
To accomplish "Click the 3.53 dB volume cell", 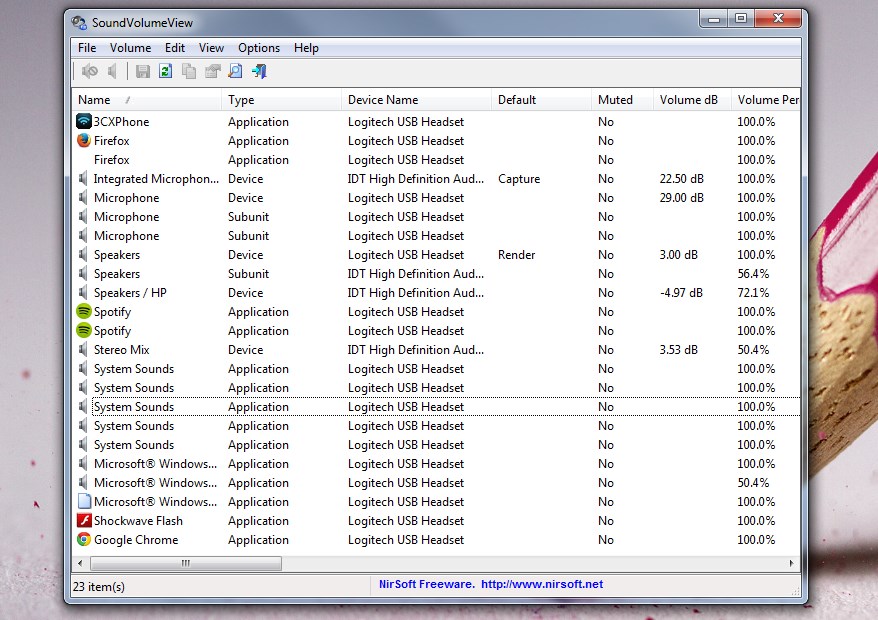I will [679, 349].
